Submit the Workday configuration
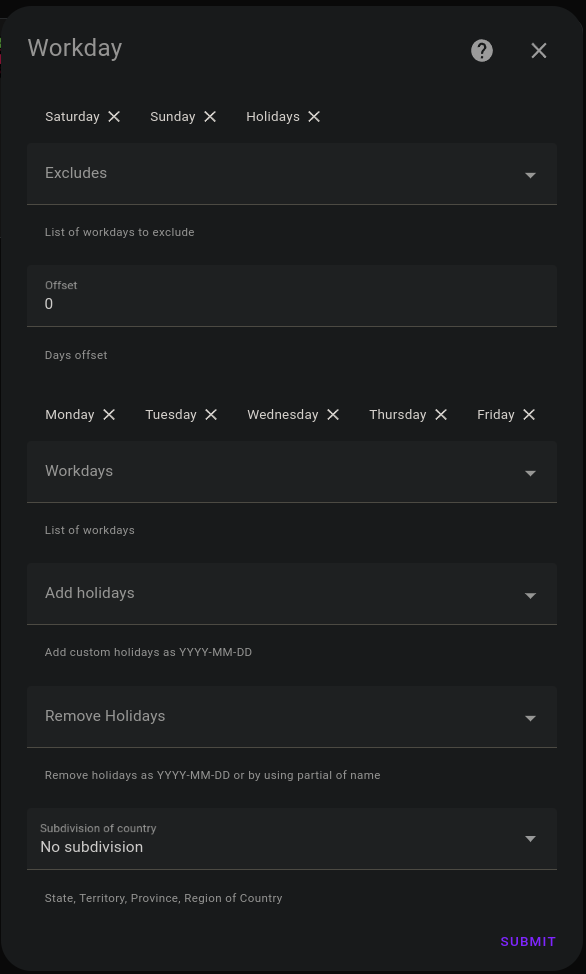Screen dimensions: 586x974 point(528,941)
